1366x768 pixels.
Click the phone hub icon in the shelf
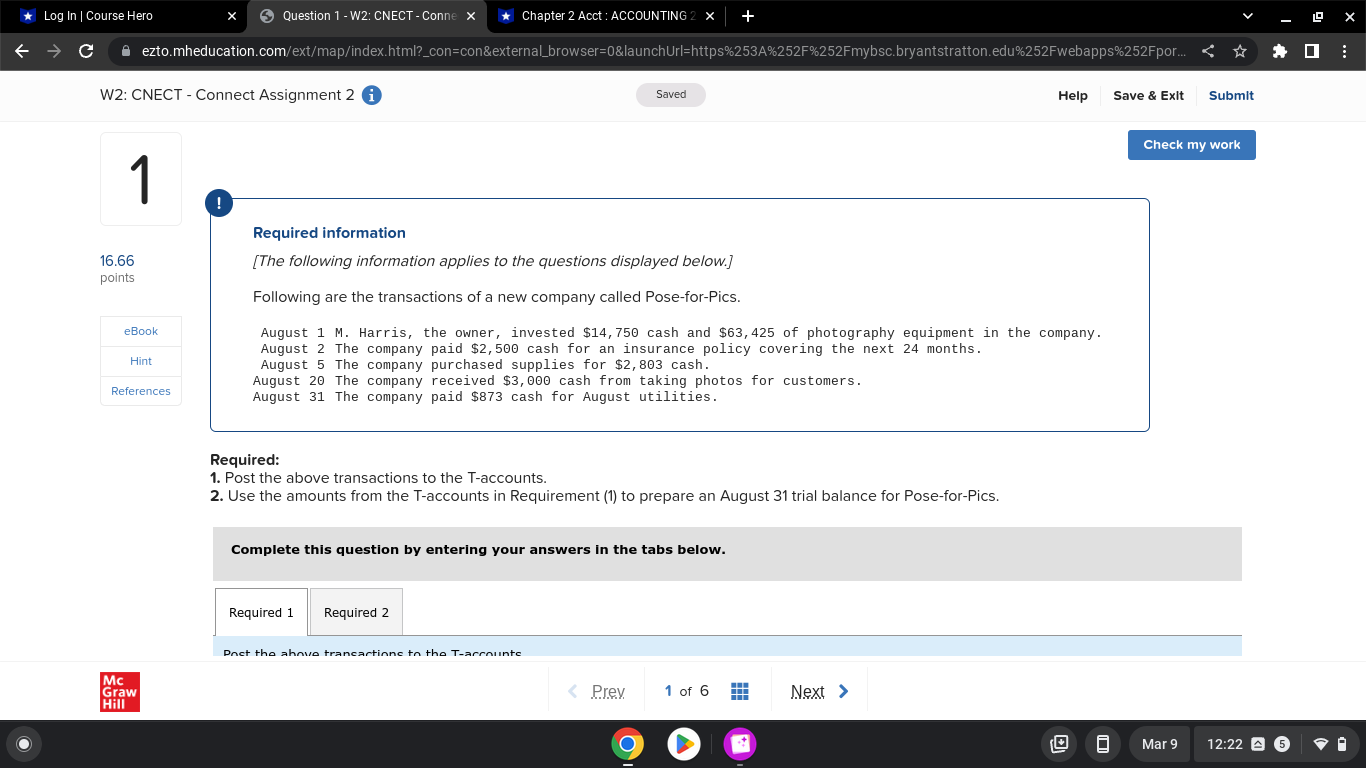pos(1103,744)
